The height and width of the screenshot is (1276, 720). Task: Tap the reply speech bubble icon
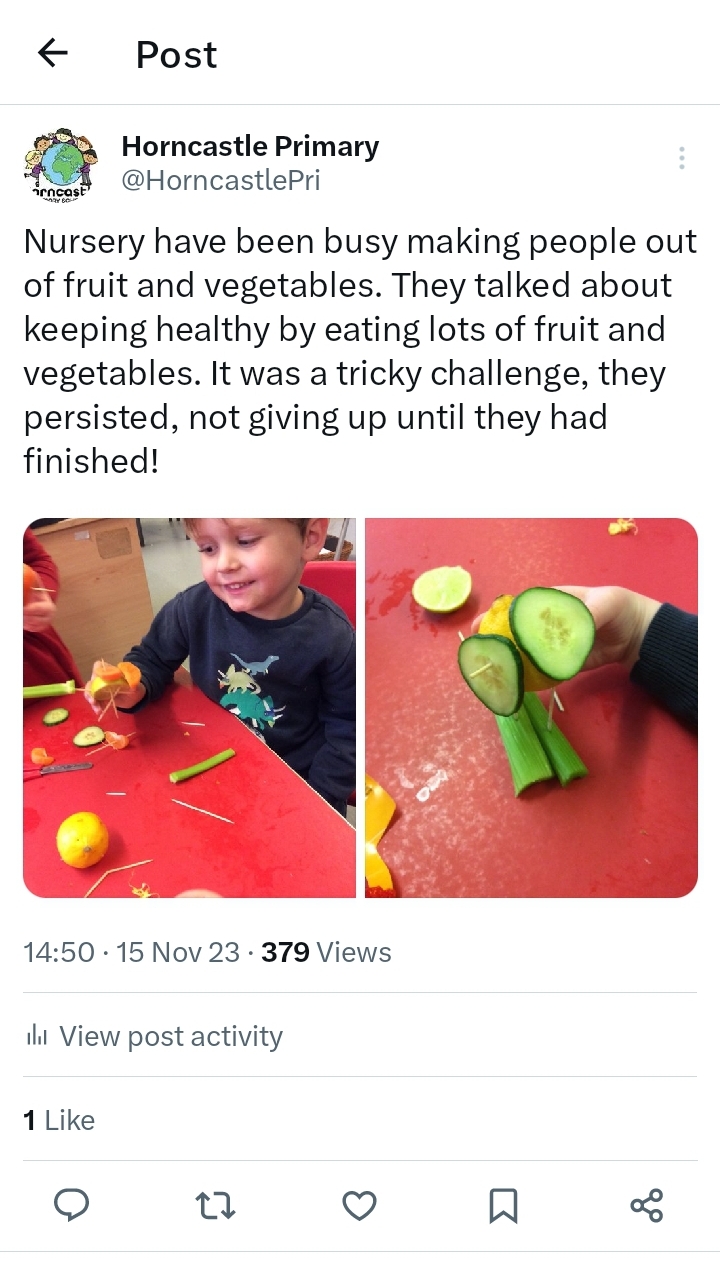71,1205
